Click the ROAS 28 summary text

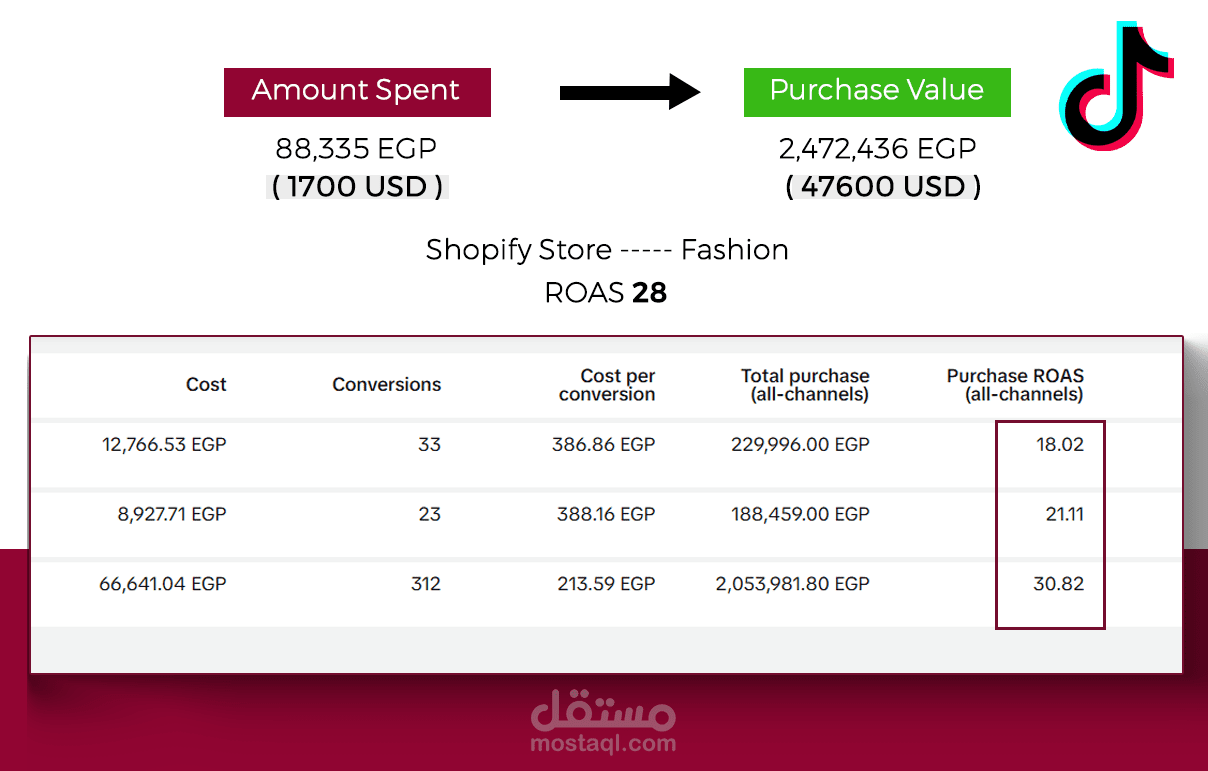click(605, 293)
